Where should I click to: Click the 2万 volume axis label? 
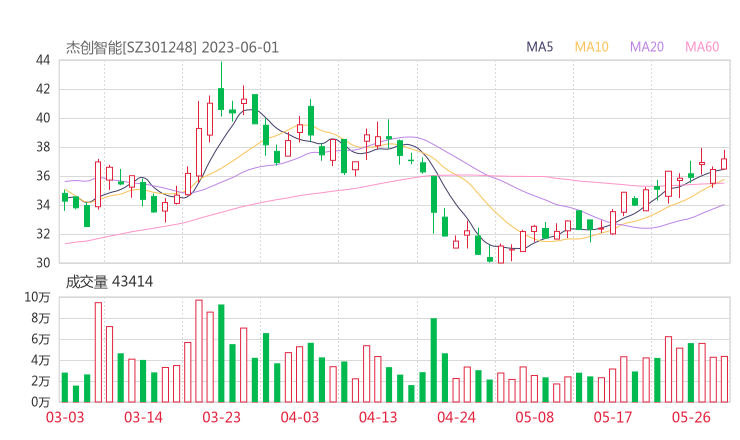[x=41, y=381]
